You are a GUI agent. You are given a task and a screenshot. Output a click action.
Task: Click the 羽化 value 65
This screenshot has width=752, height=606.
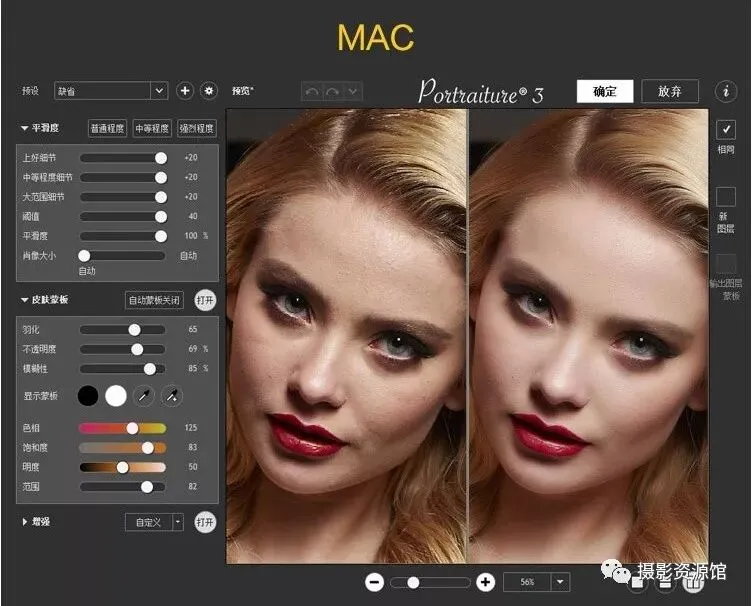[x=193, y=329]
